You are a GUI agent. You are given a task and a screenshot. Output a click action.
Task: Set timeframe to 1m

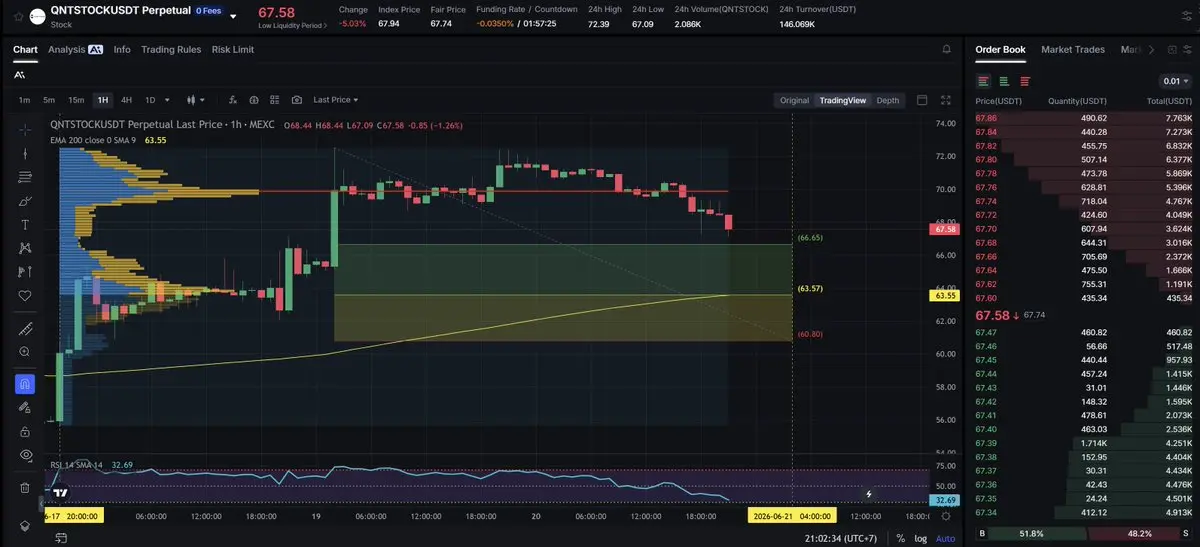click(x=24, y=100)
